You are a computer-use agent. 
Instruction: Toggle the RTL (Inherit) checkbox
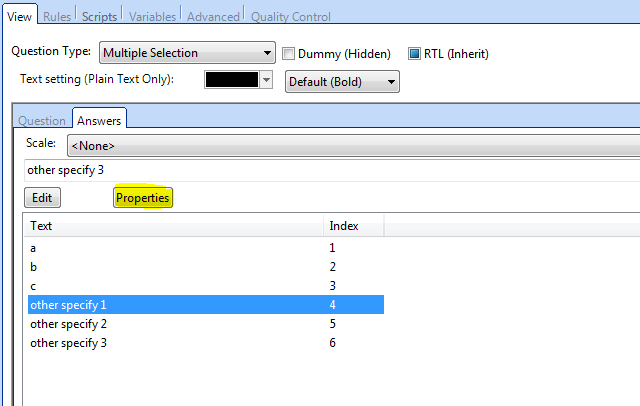coord(414,53)
